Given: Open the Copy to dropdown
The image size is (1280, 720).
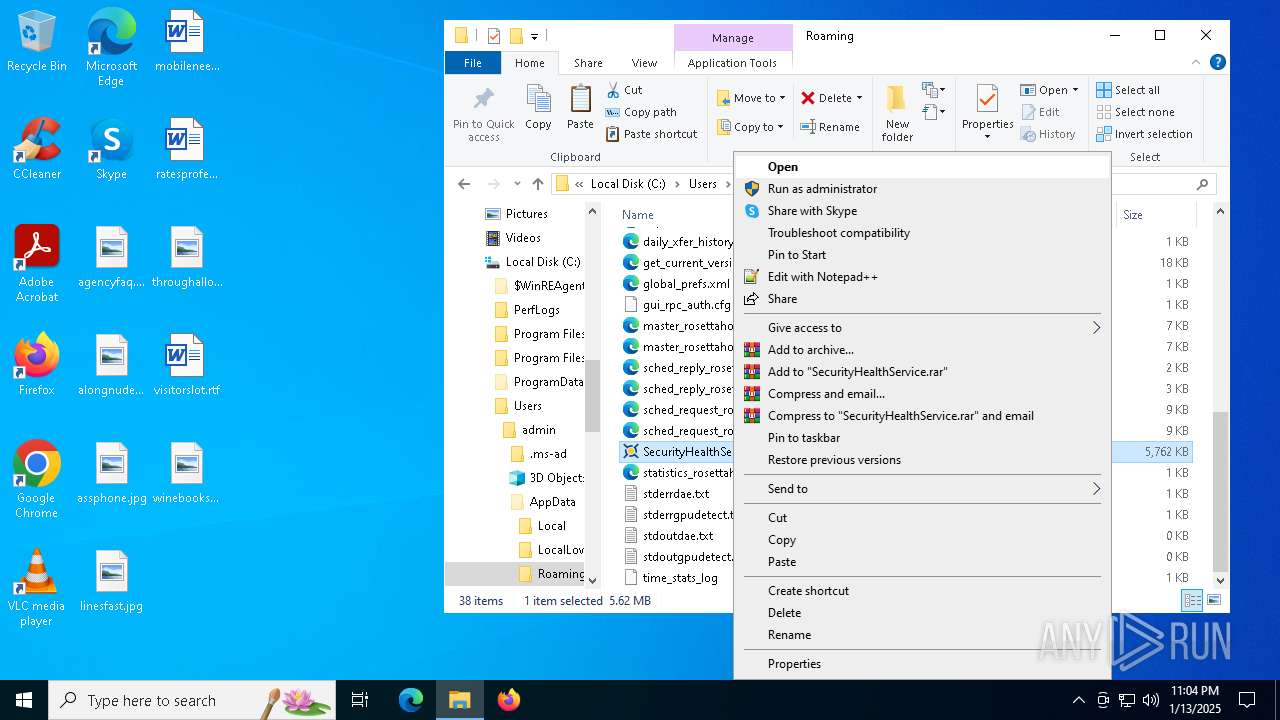Looking at the screenshot, I should pyautogui.click(x=780, y=127).
